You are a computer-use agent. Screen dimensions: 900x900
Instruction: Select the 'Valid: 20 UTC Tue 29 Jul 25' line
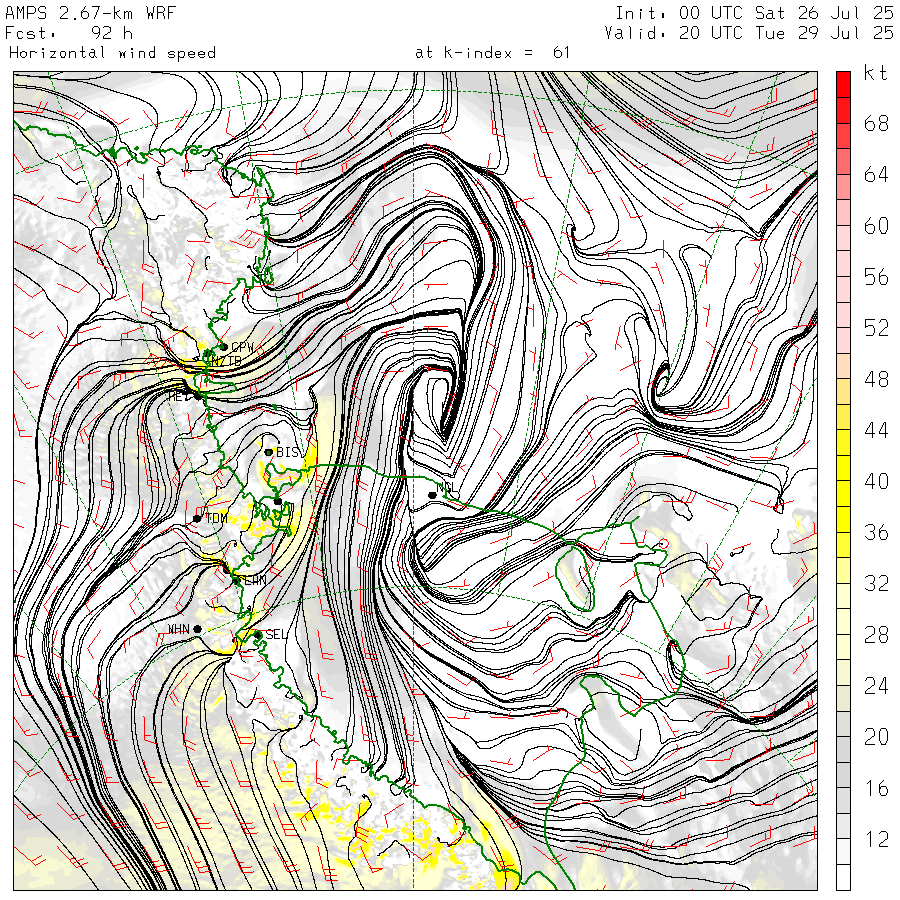[749, 33]
